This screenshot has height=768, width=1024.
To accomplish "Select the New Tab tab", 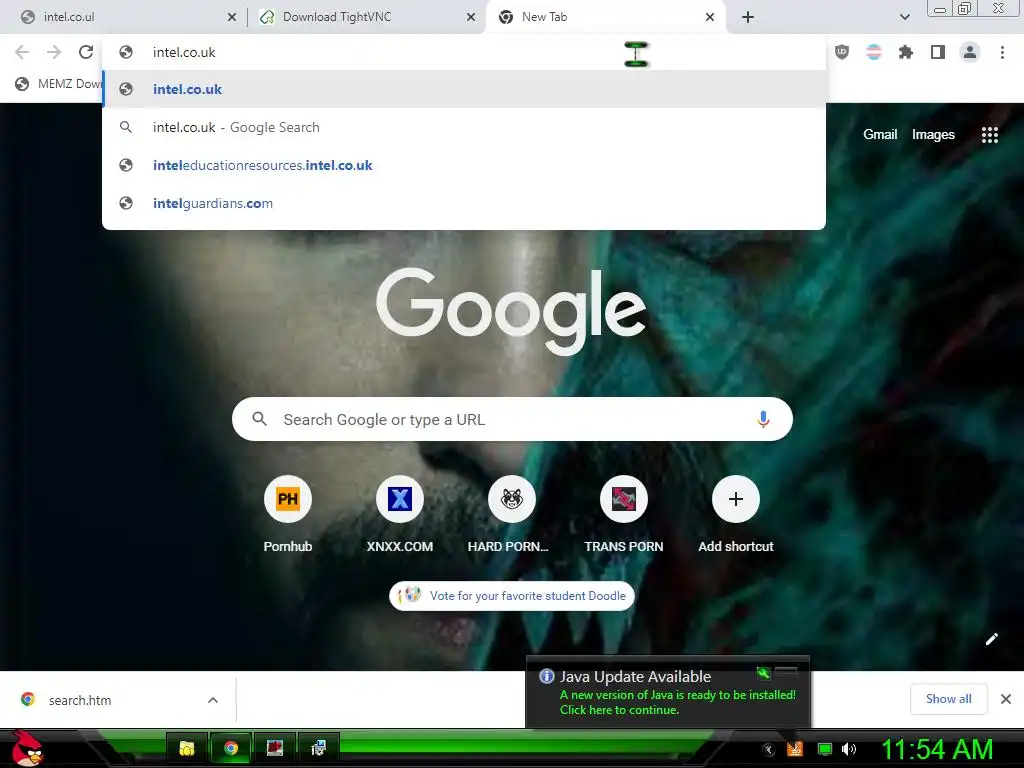I will click(605, 17).
